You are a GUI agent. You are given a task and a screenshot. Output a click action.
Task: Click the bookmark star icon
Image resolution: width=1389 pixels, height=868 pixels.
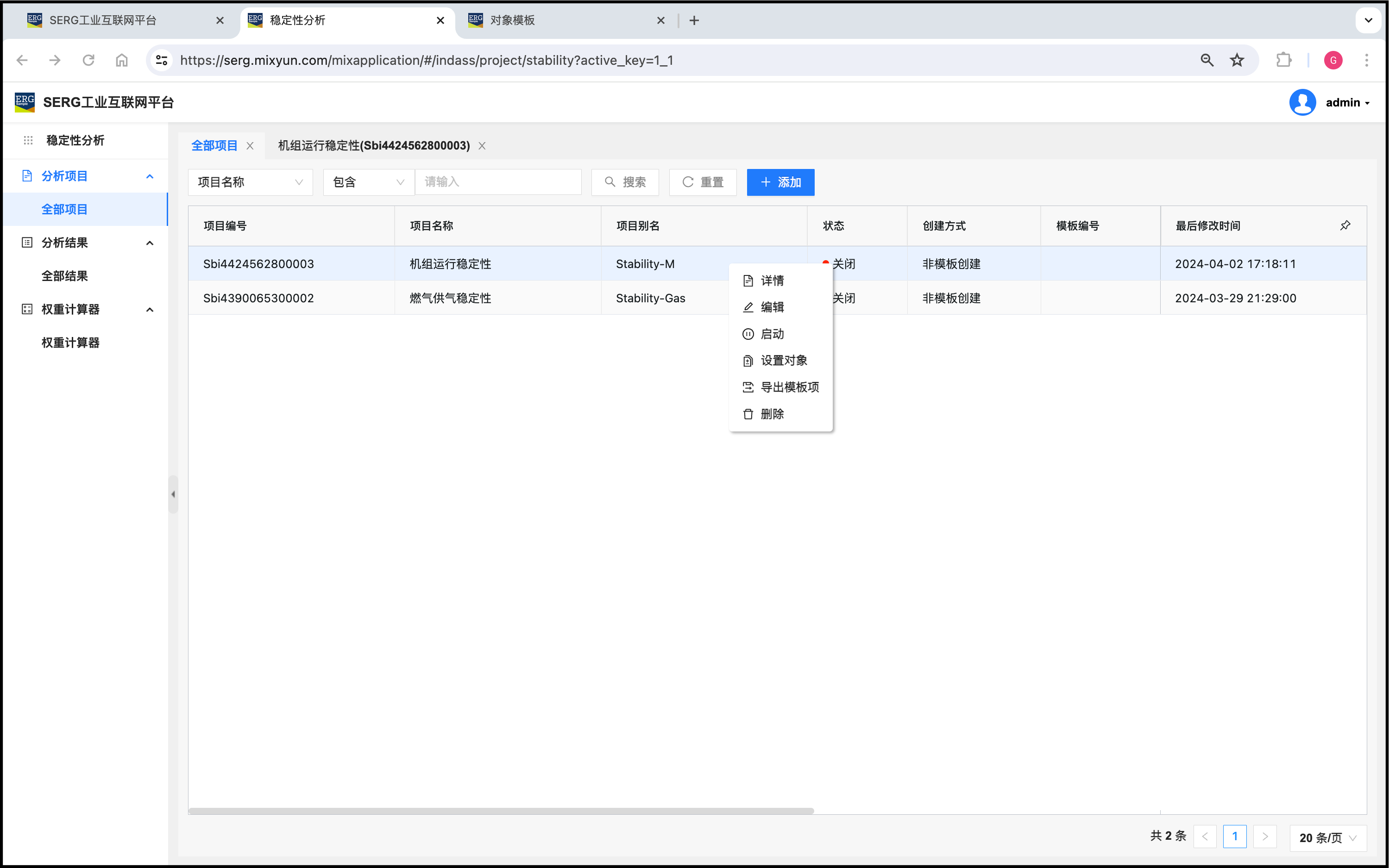click(1237, 60)
